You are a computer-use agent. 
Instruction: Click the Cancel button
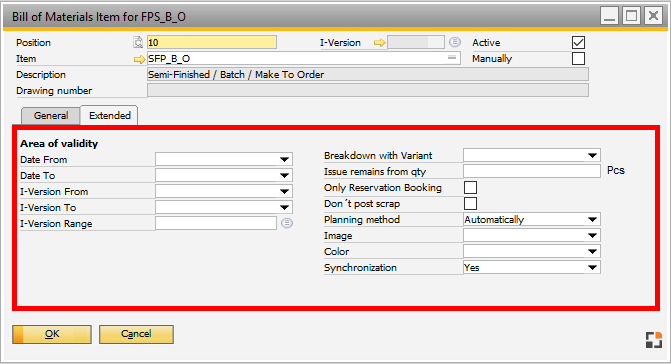click(x=136, y=334)
